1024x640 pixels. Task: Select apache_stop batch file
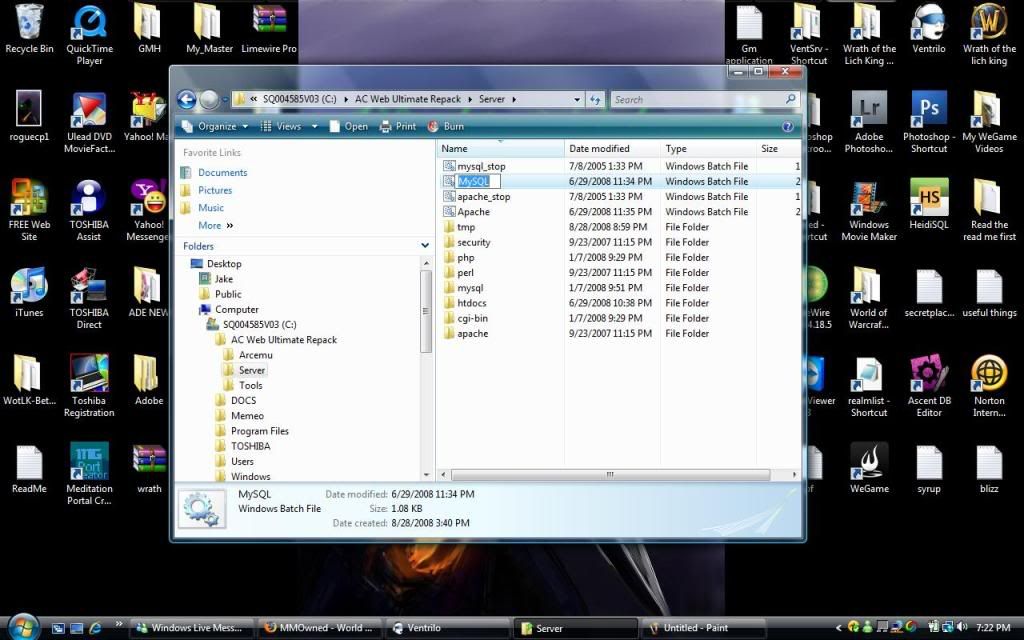click(x=483, y=197)
